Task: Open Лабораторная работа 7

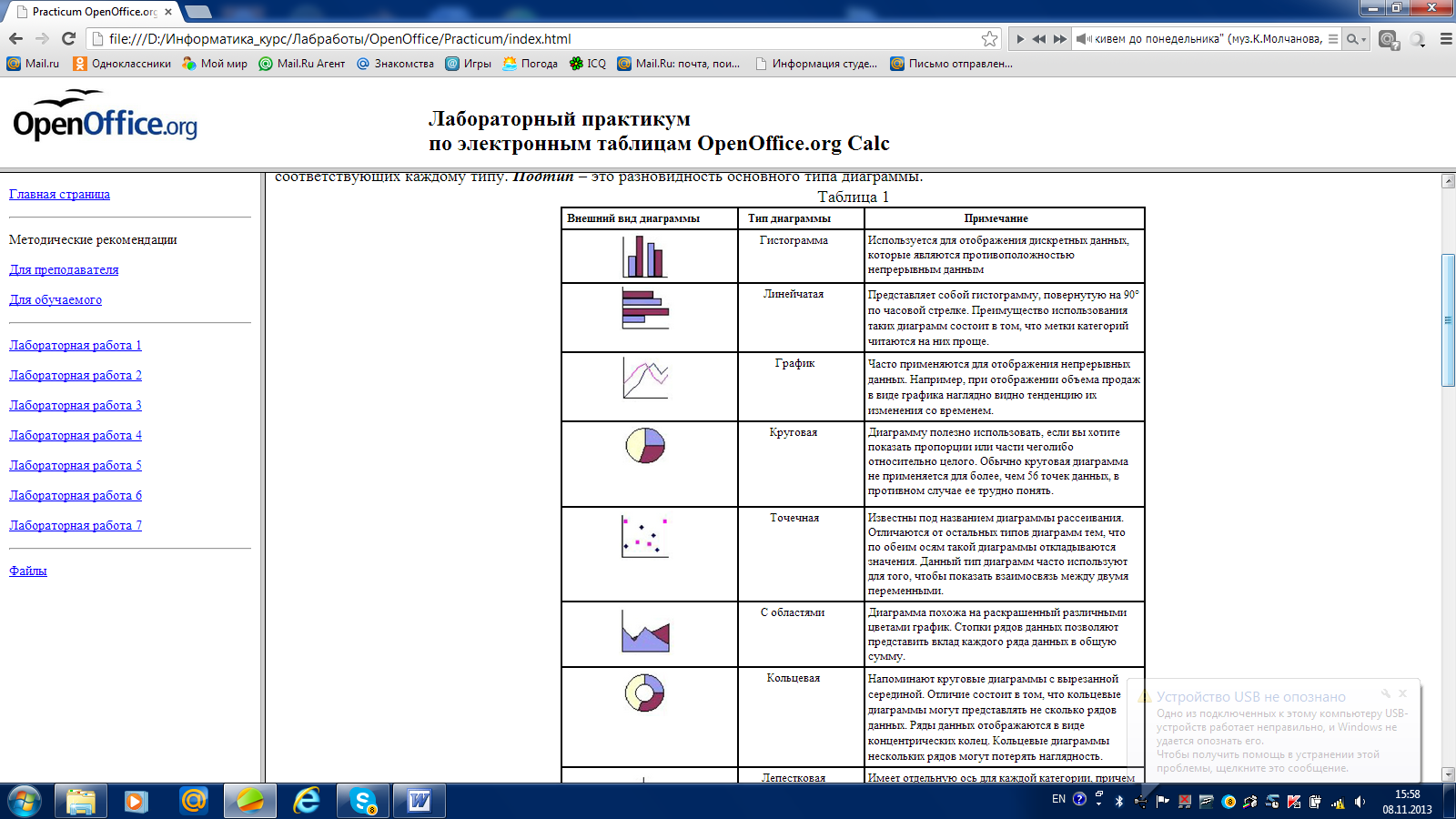Action: click(x=76, y=525)
